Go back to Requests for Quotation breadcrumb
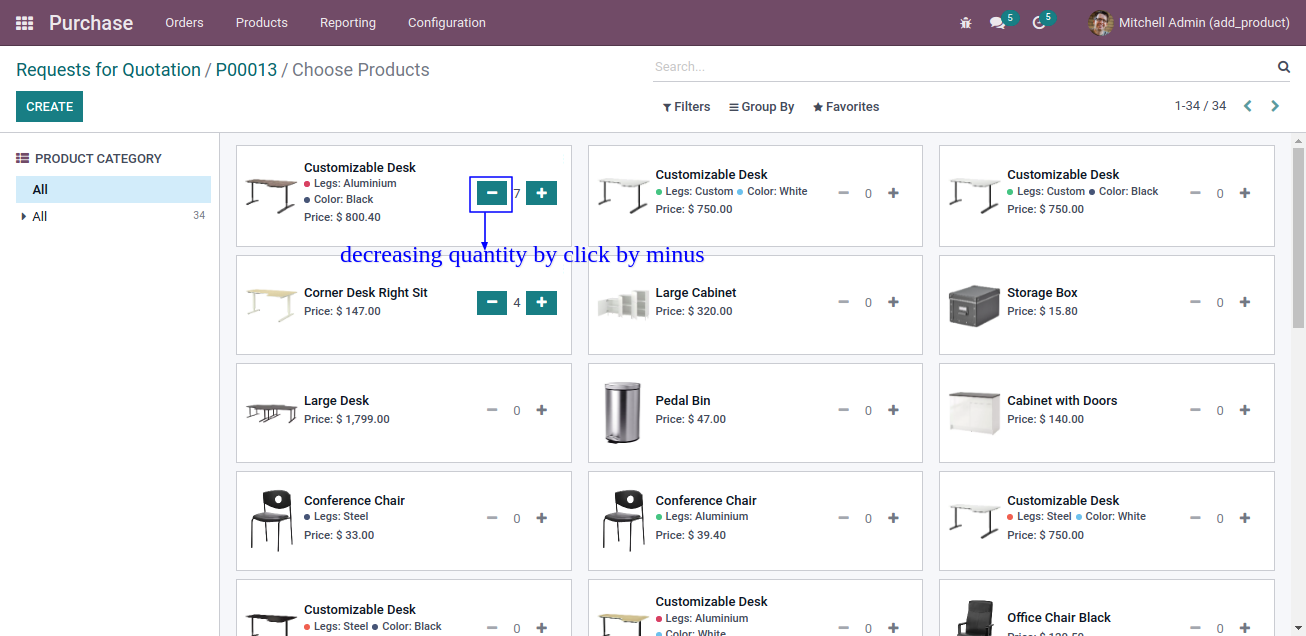 pyautogui.click(x=108, y=70)
